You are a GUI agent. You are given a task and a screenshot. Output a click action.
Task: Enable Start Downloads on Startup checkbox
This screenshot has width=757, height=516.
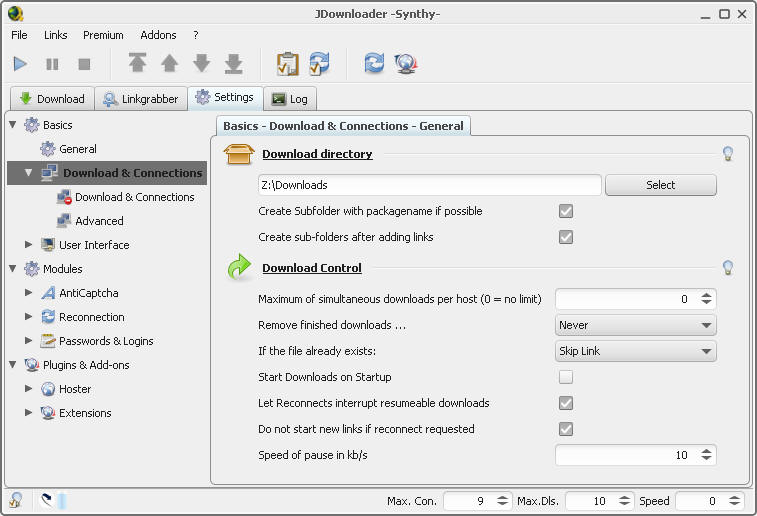[566, 377]
